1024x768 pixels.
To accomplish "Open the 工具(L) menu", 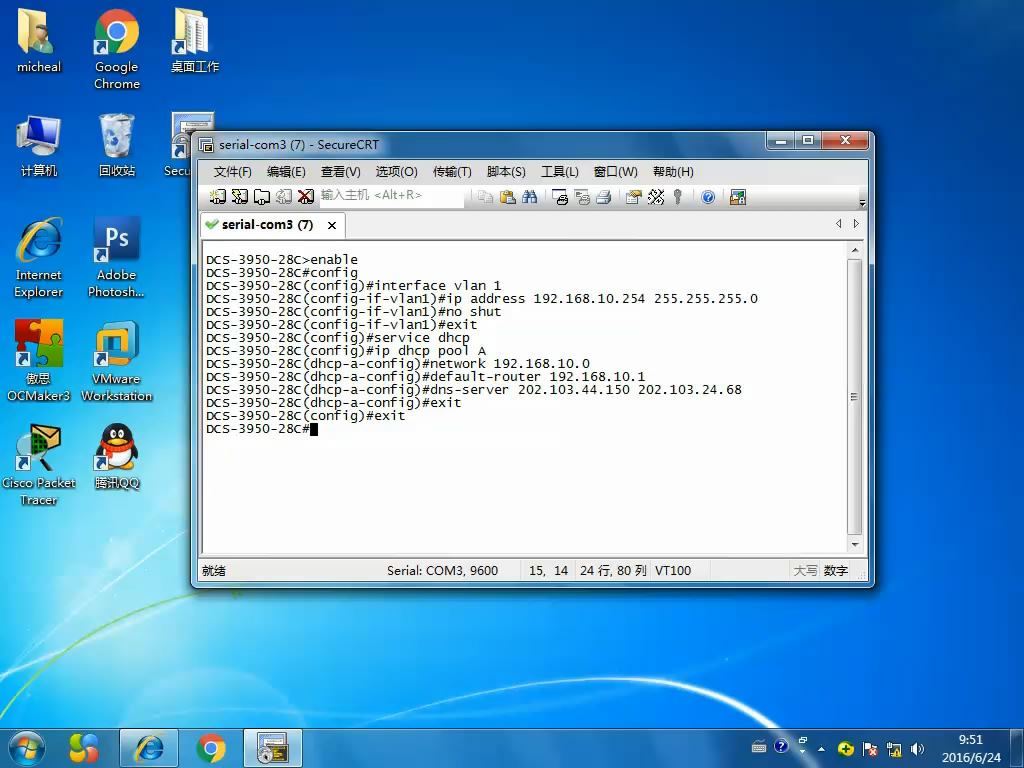I will pyautogui.click(x=560, y=172).
